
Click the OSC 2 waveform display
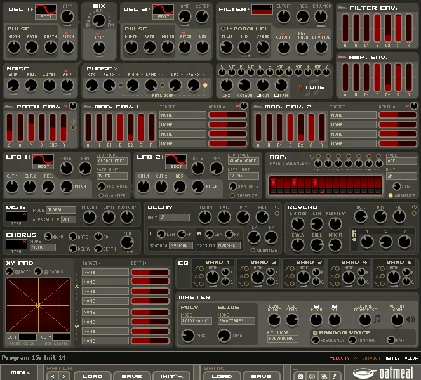[163, 12]
